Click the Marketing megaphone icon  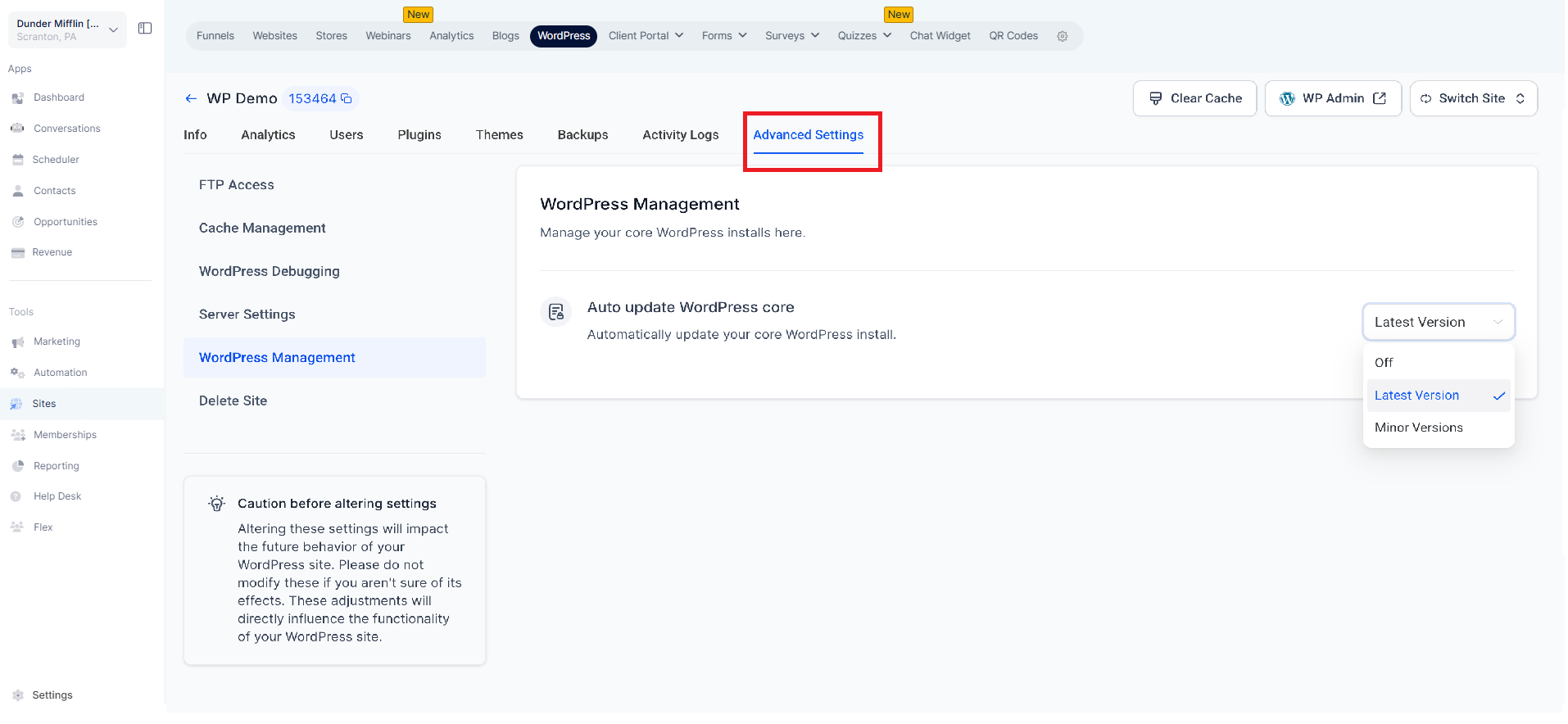(18, 342)
